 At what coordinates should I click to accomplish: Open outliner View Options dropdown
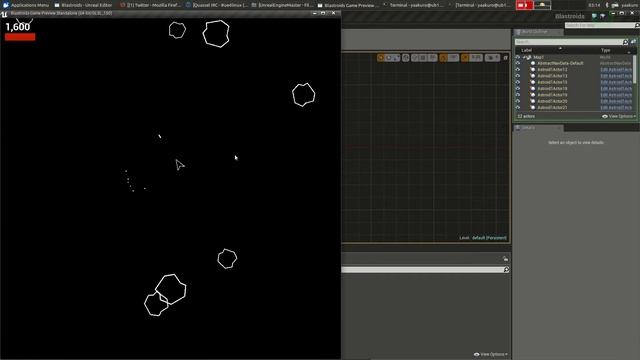(619, 116)
